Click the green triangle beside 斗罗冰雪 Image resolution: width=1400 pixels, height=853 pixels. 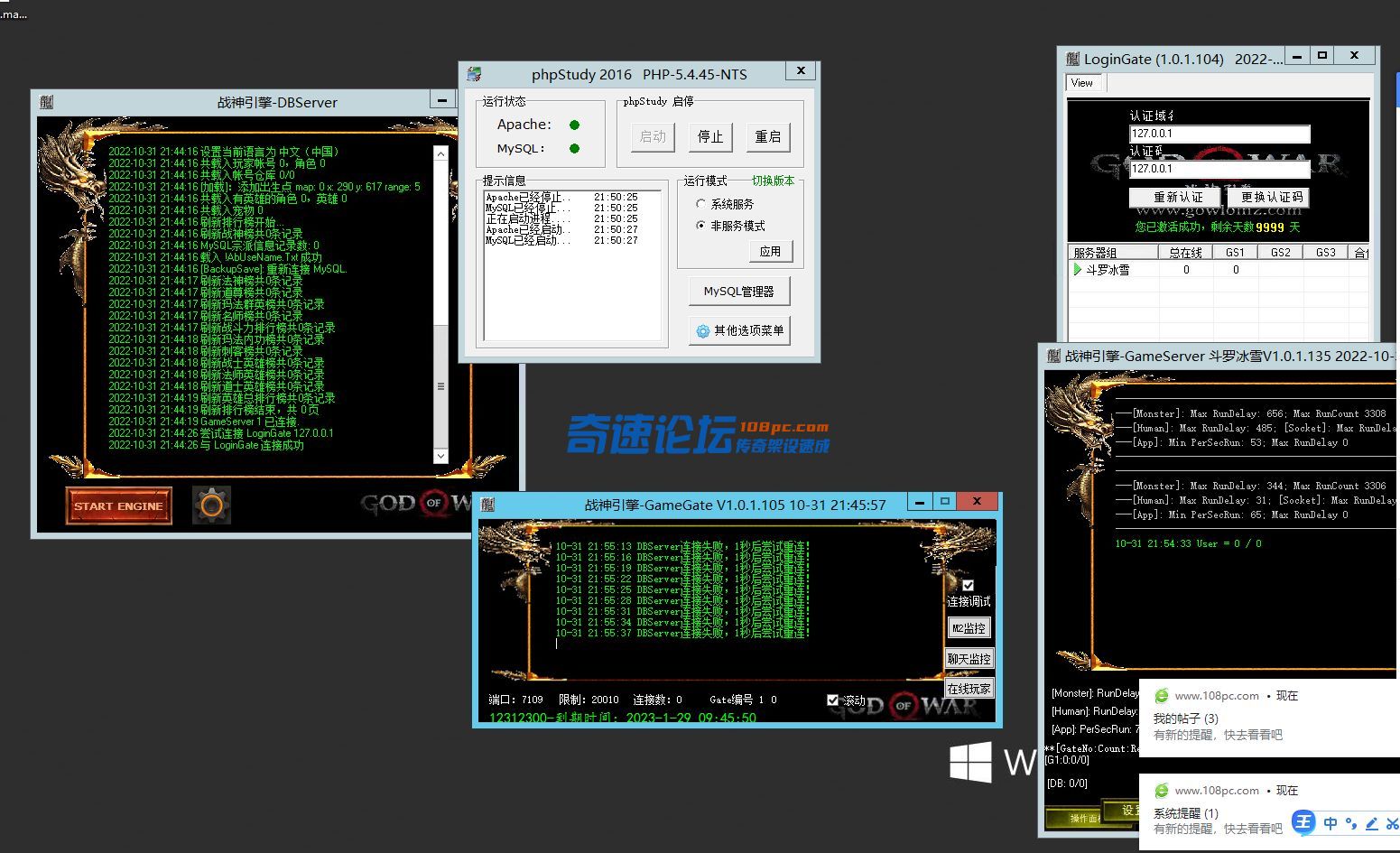click(x=1077, y=269)
